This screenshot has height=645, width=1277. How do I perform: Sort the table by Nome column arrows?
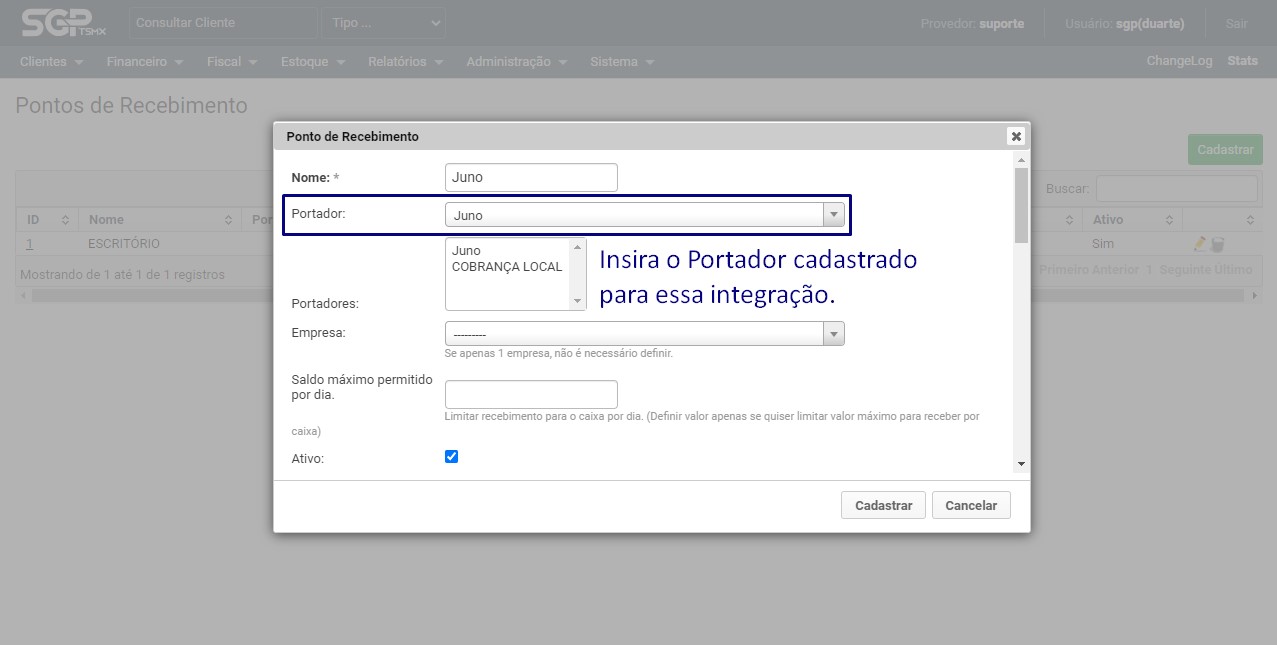point(230,220)
